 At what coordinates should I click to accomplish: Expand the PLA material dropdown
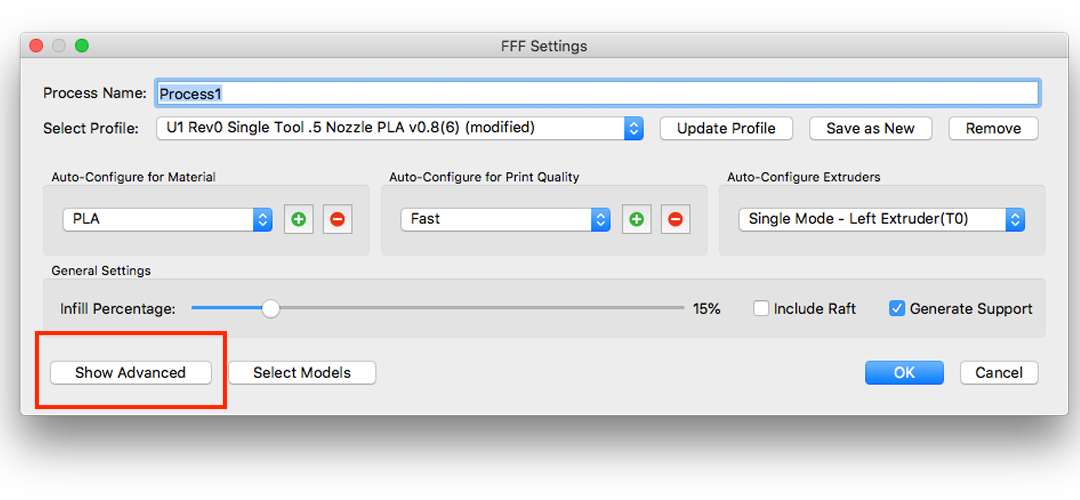pyautogui.click(x=167, y=219)
